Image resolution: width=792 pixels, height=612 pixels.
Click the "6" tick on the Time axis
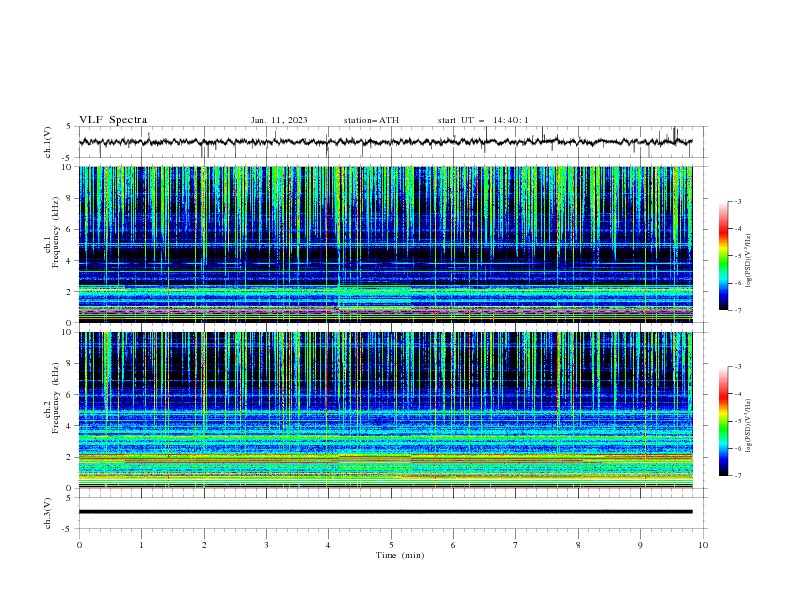(453, 545)
